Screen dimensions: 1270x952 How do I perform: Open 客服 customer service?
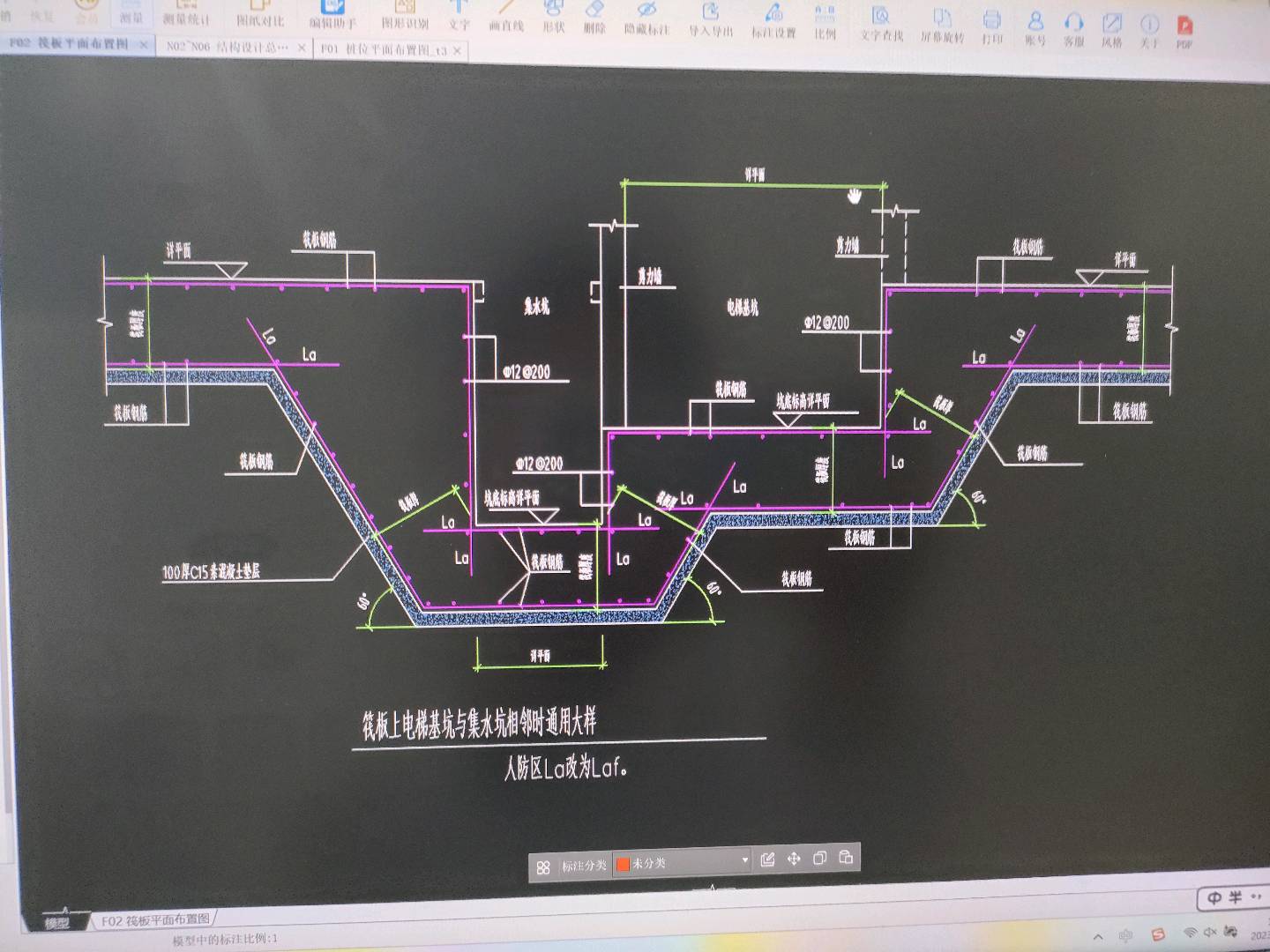point(1073,30)
